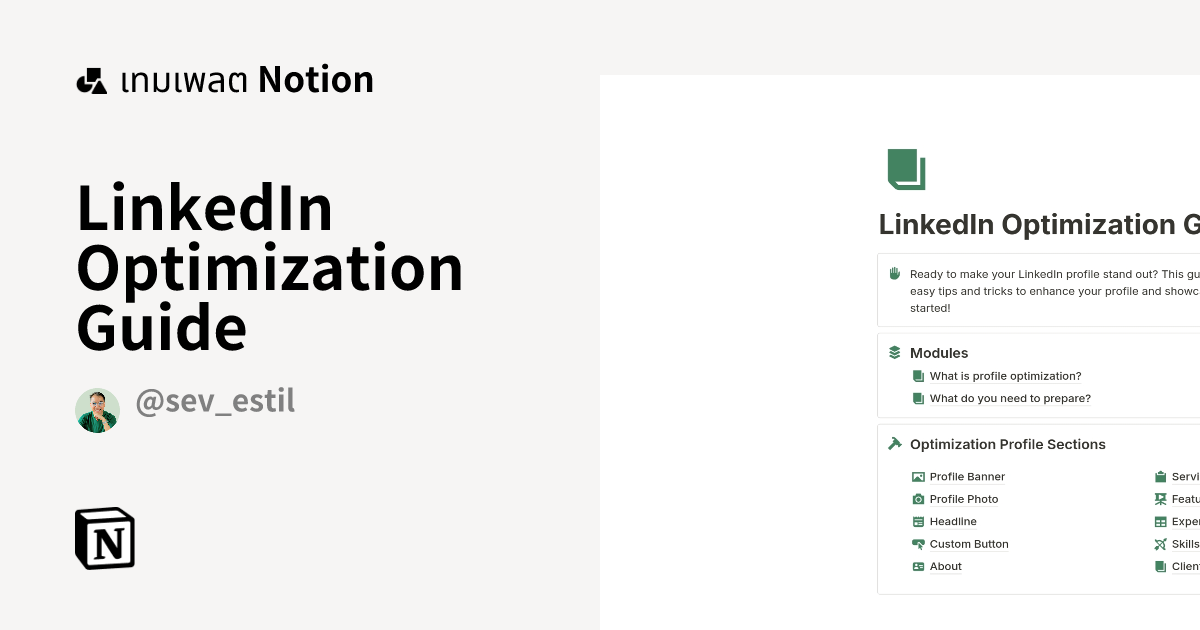Click the stacked layers icon beside Modules

point(893,352)
